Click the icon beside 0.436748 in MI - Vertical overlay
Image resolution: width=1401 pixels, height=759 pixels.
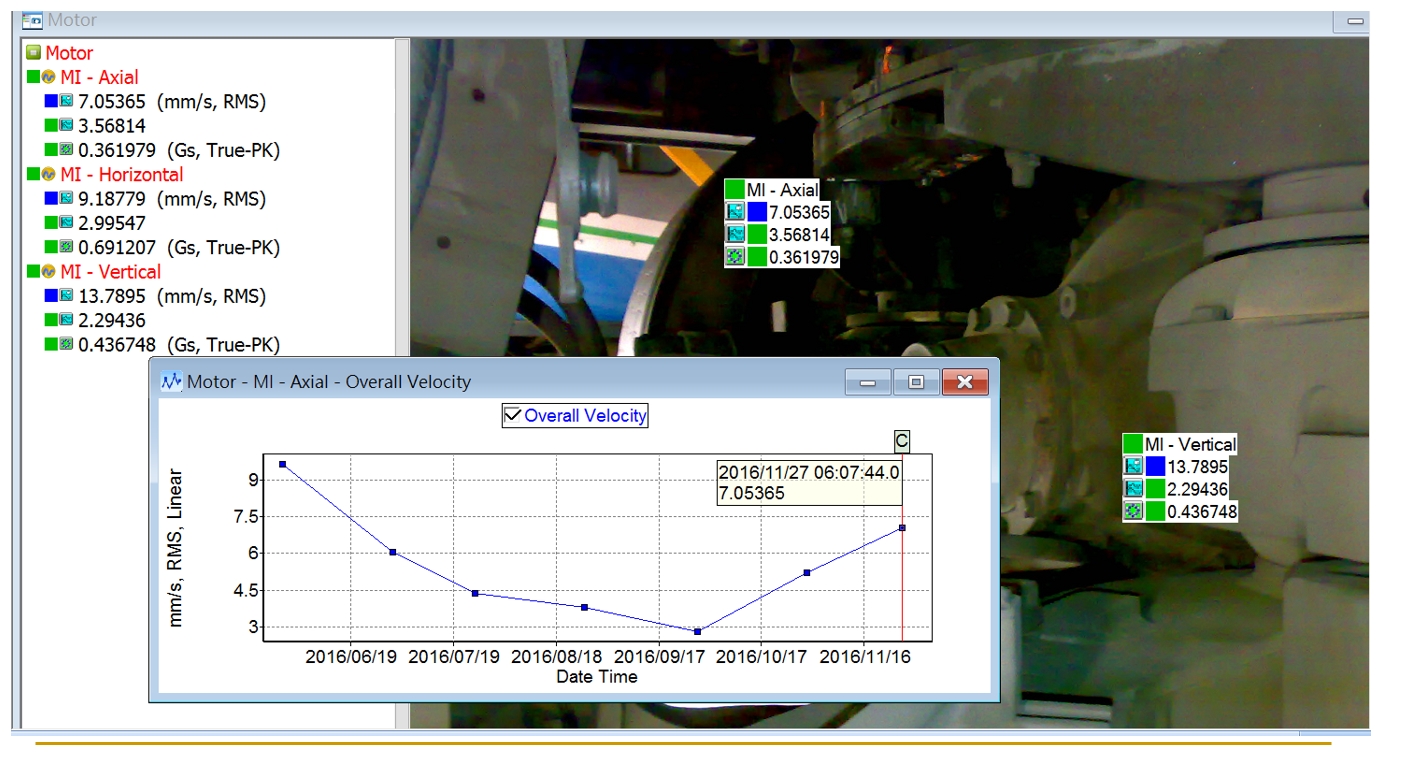pos(1133,511)
